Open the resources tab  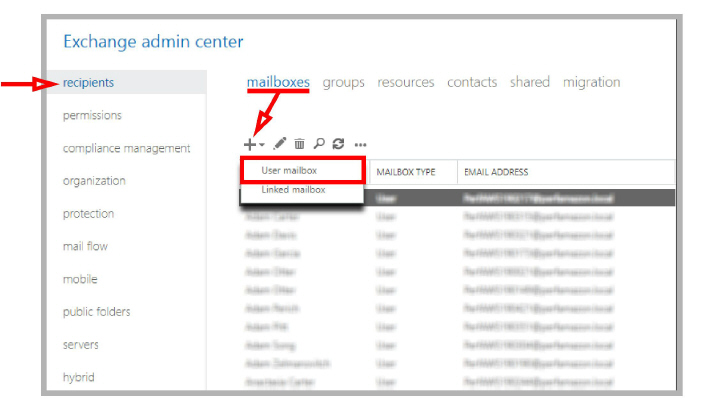tap(405, 82)
